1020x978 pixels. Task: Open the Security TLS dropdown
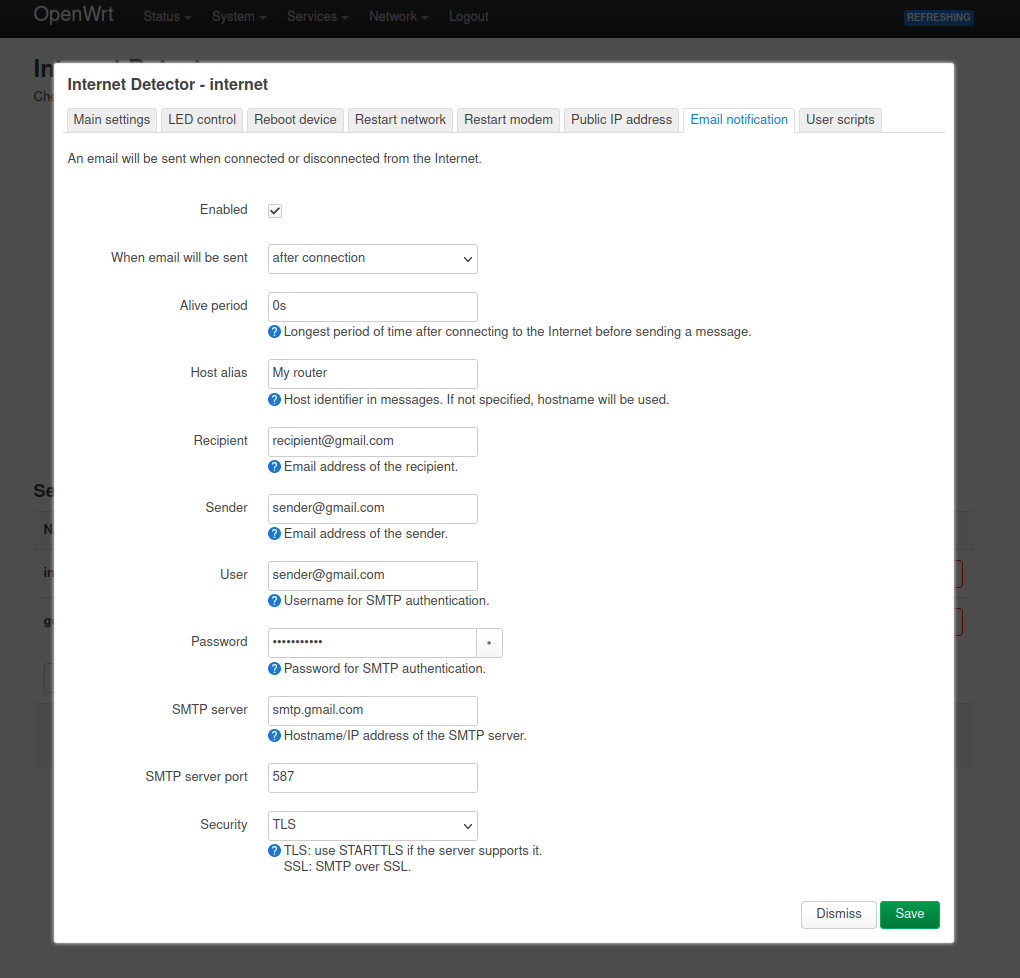point(372,825)
